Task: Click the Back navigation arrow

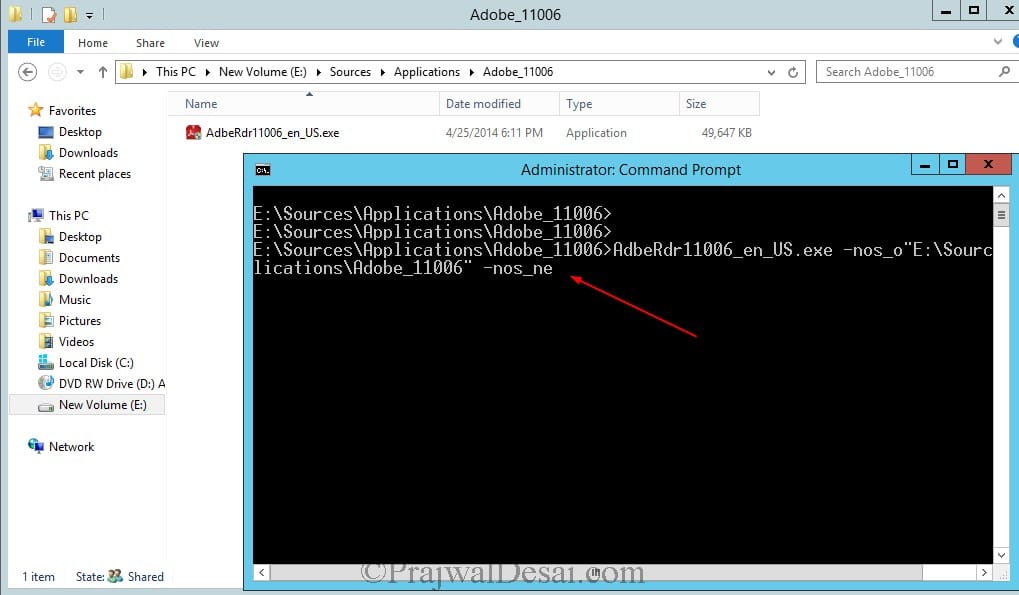Action: pos(27,72)
